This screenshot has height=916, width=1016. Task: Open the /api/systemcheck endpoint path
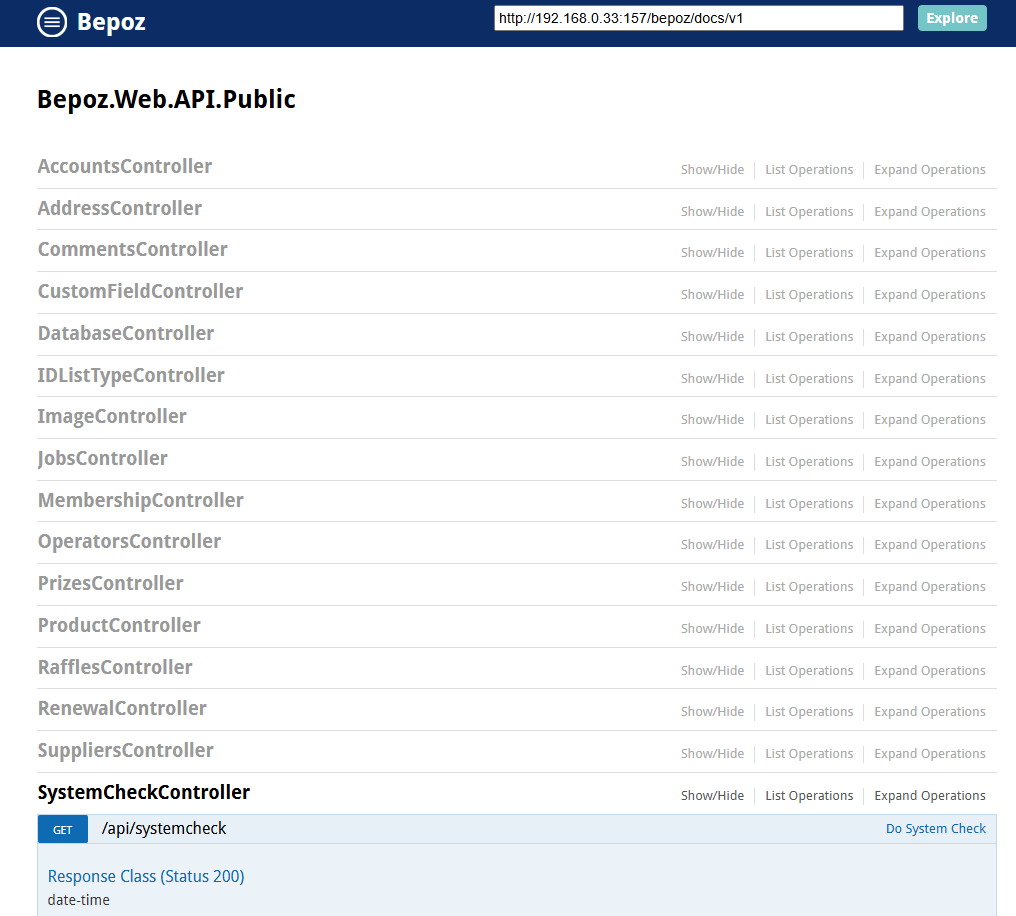[164, 829]
